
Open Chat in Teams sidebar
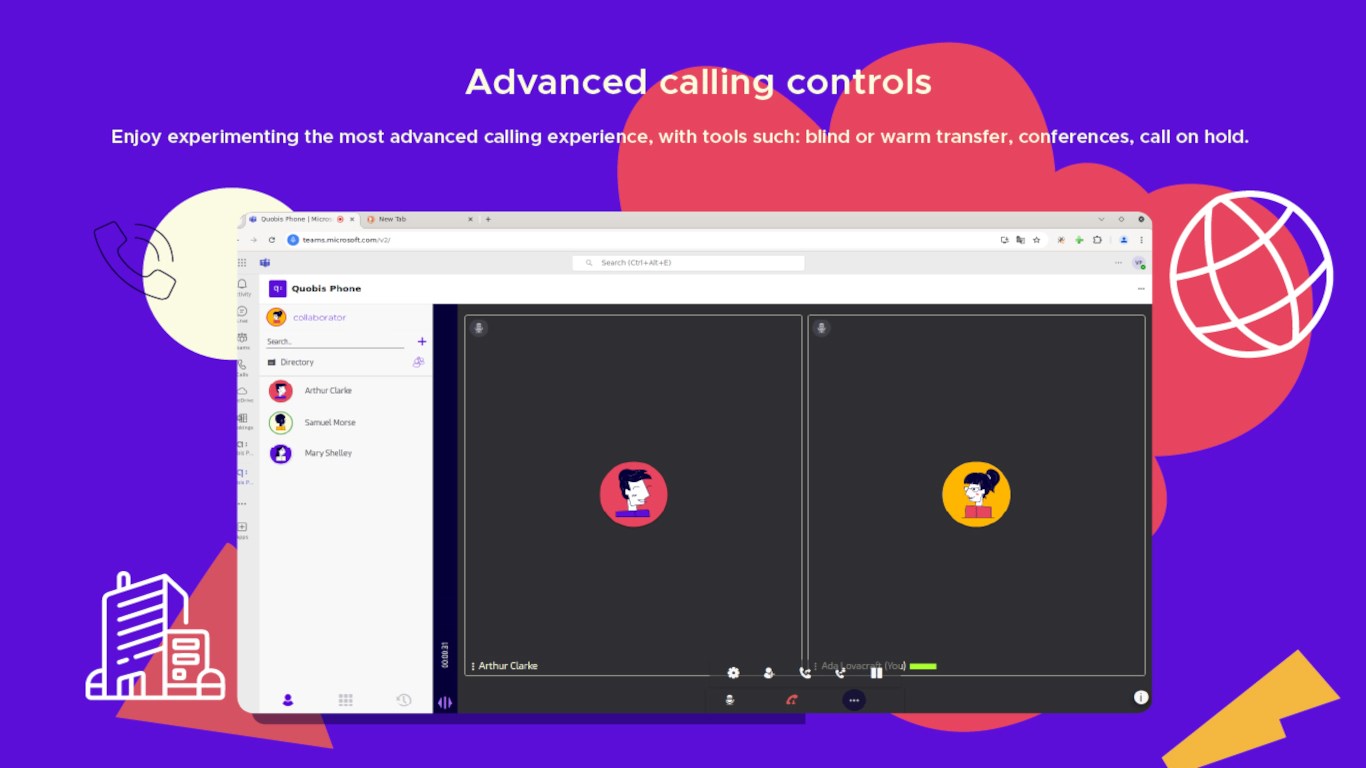coord(243,314)
